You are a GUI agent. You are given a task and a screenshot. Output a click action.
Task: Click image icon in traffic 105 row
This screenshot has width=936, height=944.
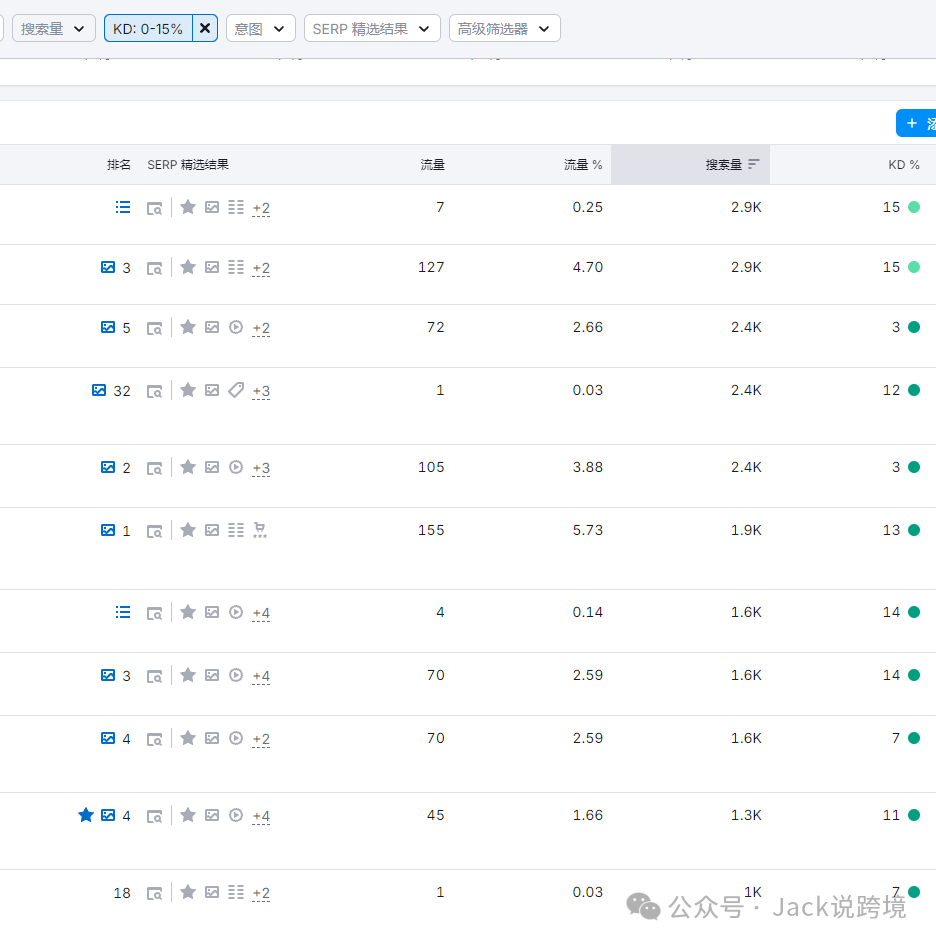click(212, 467)
